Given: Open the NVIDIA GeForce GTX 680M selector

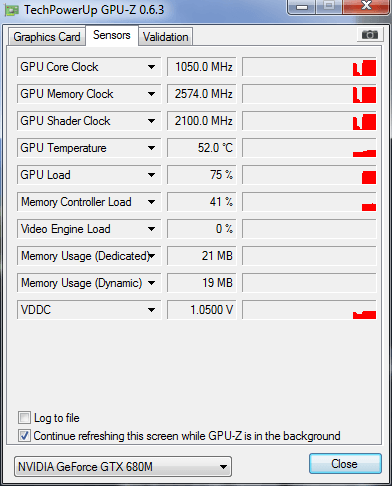Looking at the screenshot, I should pos(123,467).
